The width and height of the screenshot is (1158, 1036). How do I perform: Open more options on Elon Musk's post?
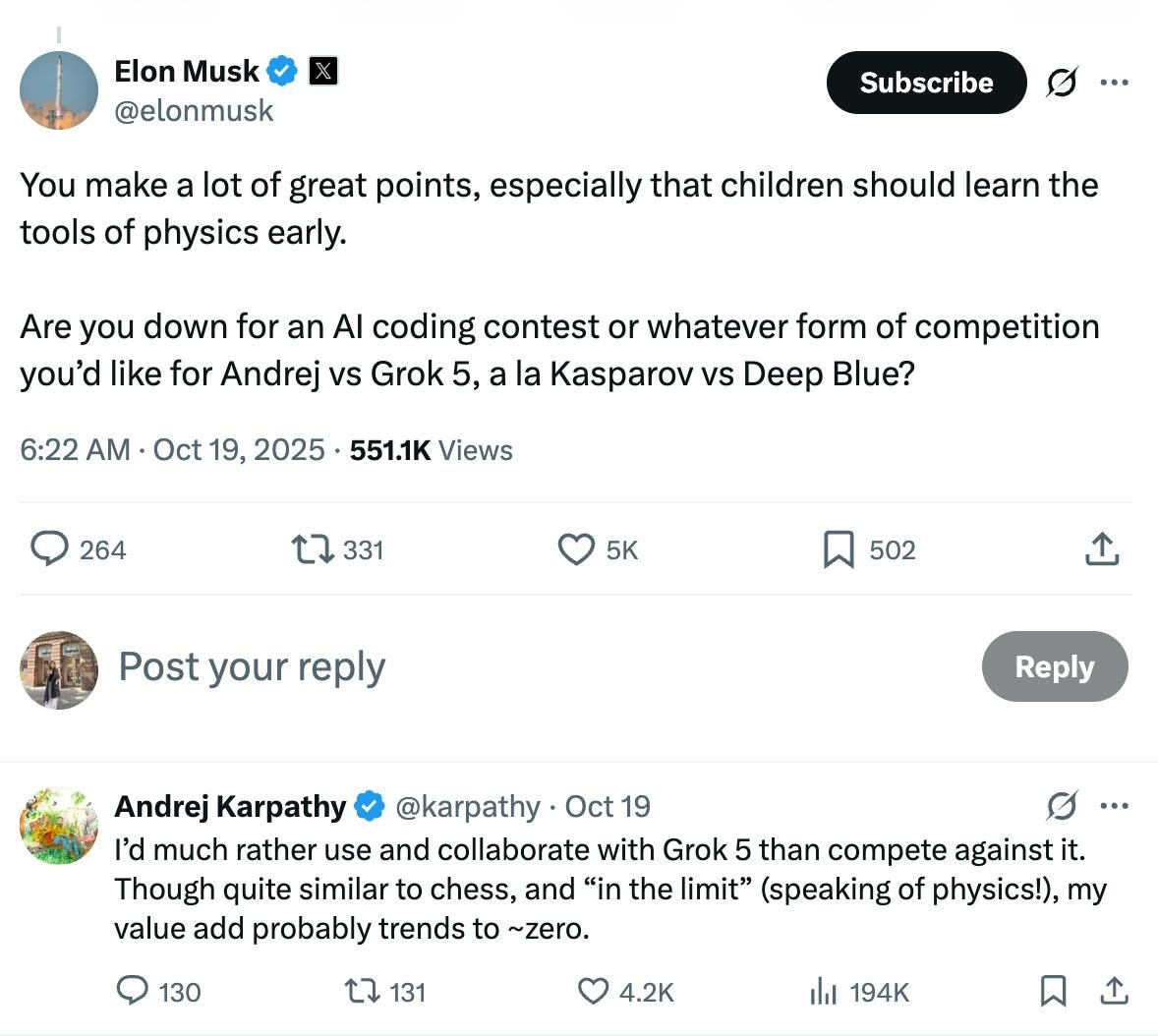coord(1114,83)
